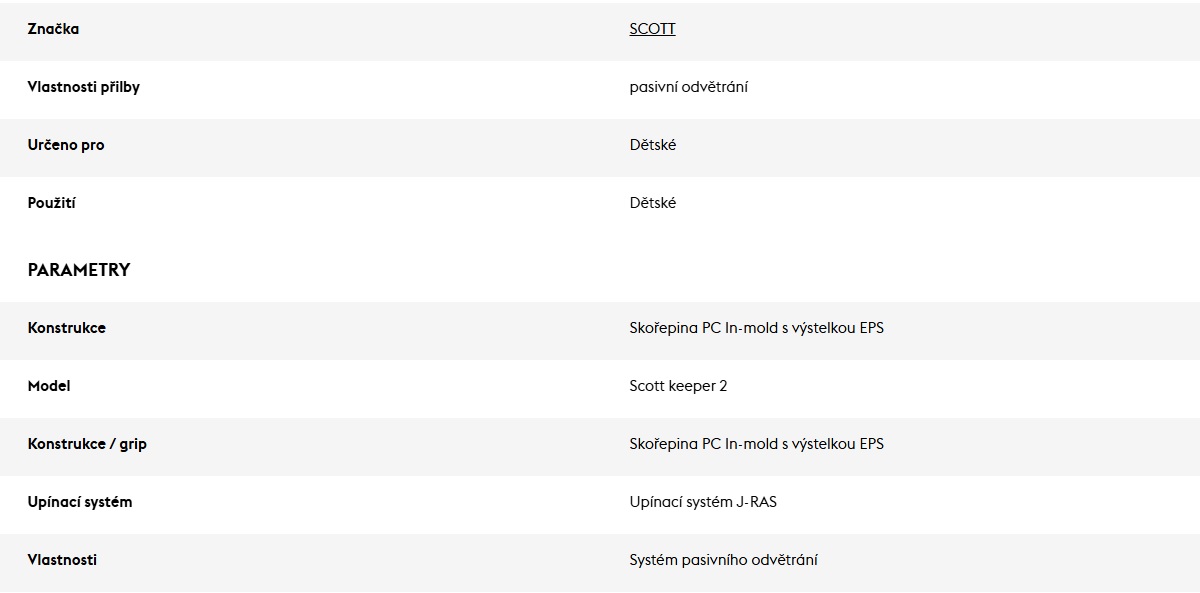Image resolution: width=1200 pixels, height=593 pixels.
Task: Select the Vlastnosti přilby label
Action: click(84, 87)
